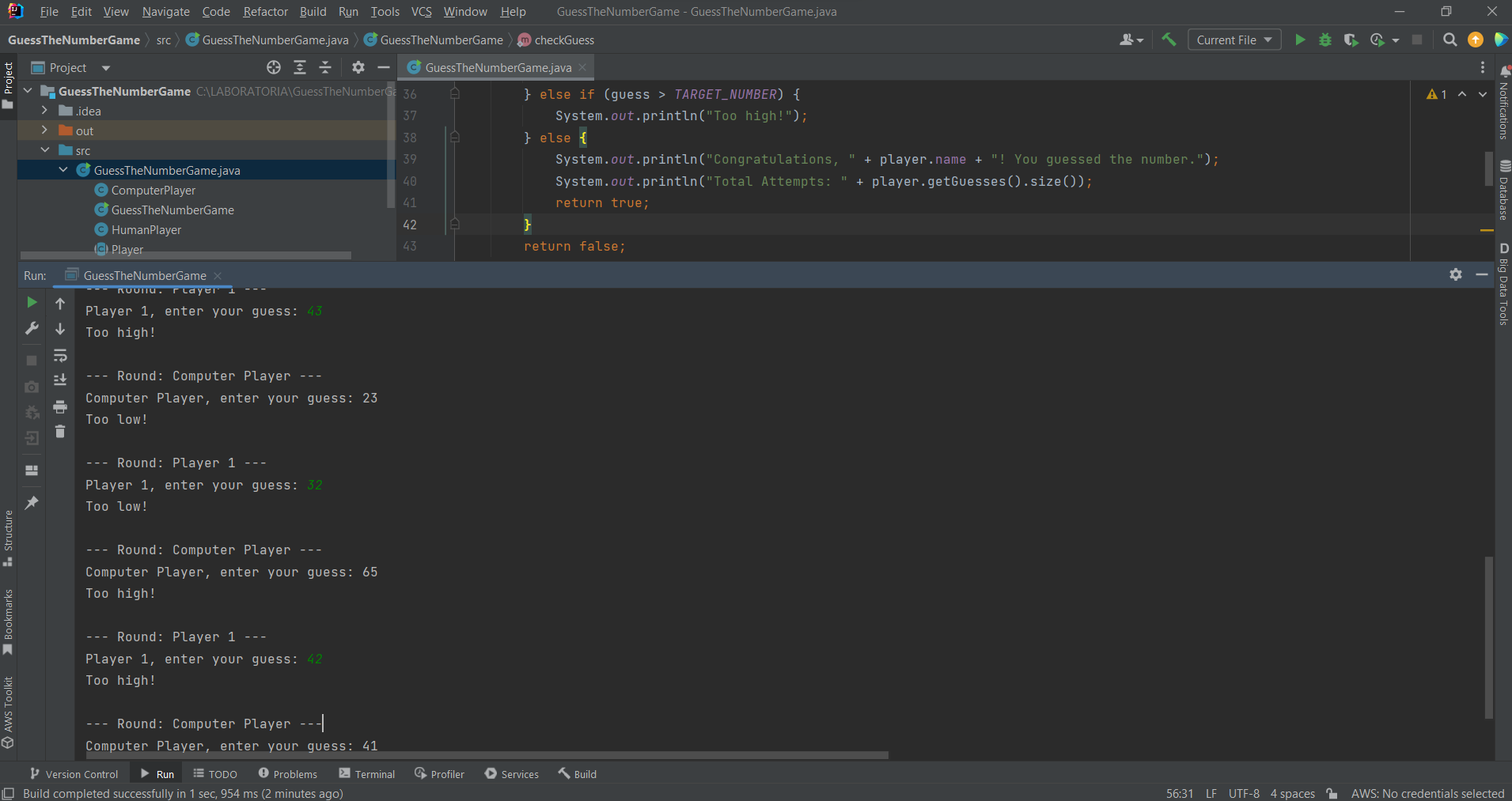Select opened file with the locate target icon
The image size is (1512, 801).
(274, 67)
